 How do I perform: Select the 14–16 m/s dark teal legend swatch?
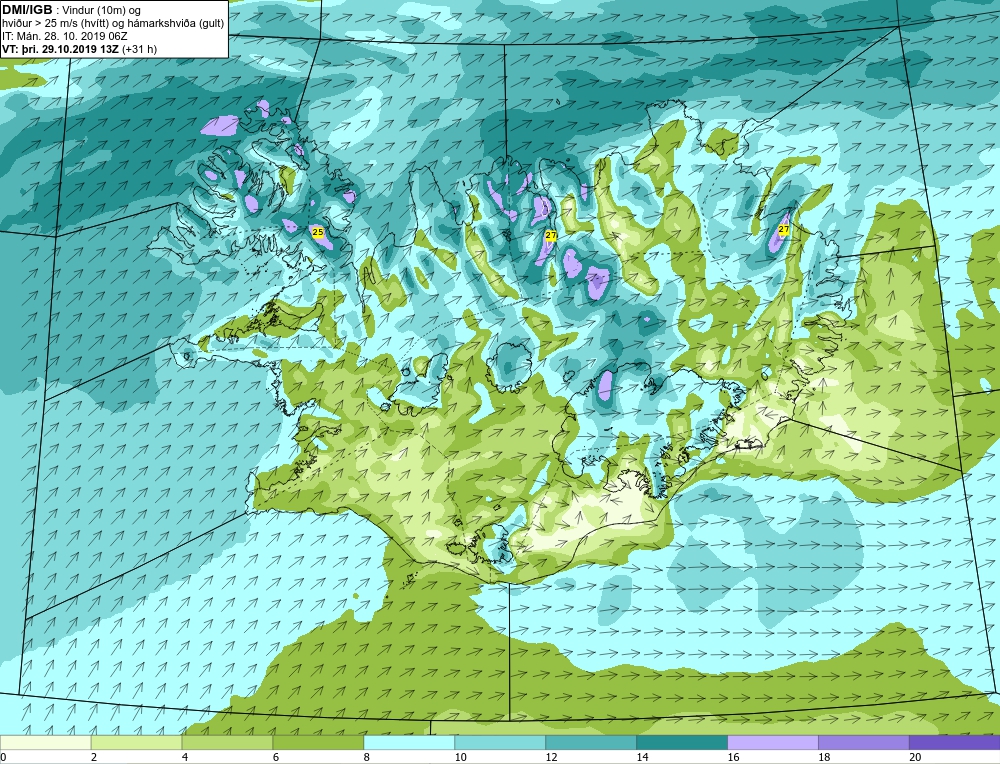pyautogui.click(x=682, y=742)
